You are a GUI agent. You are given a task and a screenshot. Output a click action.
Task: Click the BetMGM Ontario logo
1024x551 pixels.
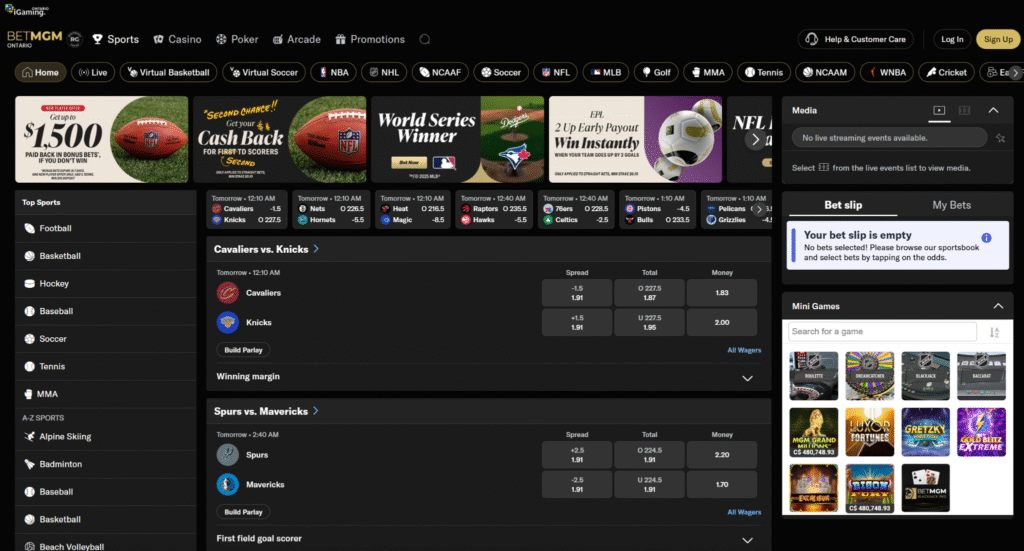(34, 39)
